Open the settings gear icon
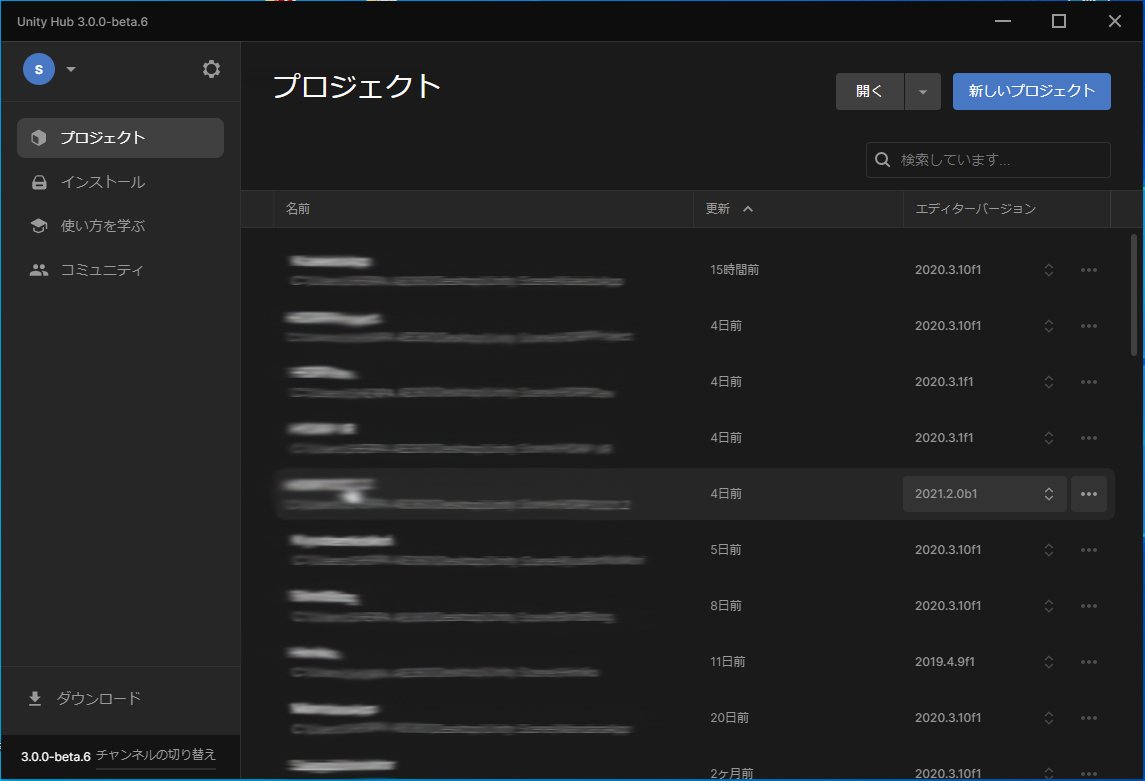Image resolution: width=1145 pixels, height=781 pixels. 211,69
